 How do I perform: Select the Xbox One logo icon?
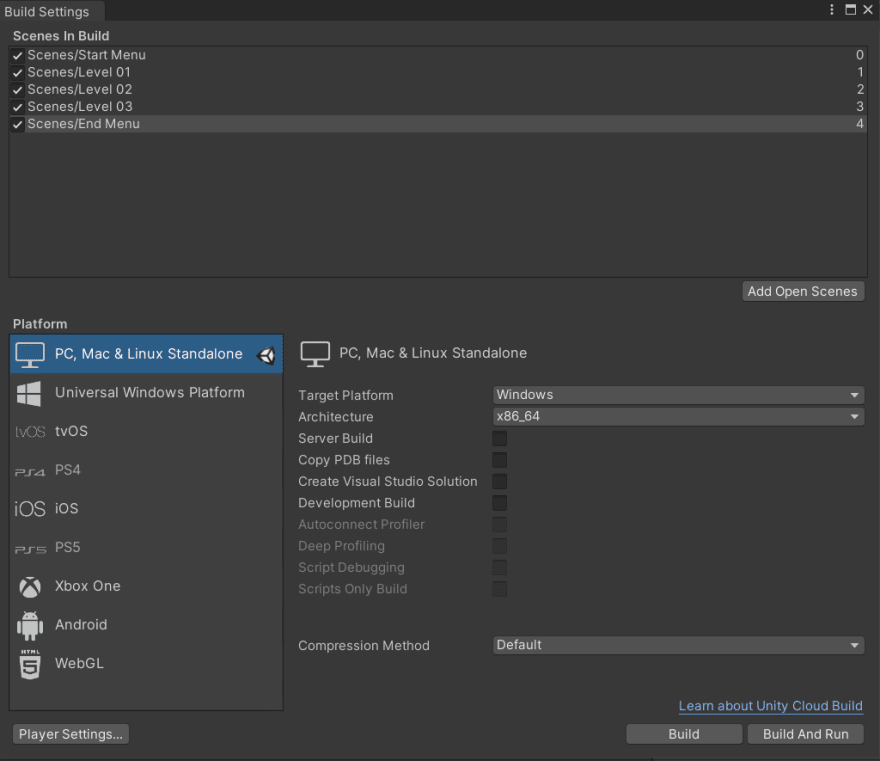30,587
